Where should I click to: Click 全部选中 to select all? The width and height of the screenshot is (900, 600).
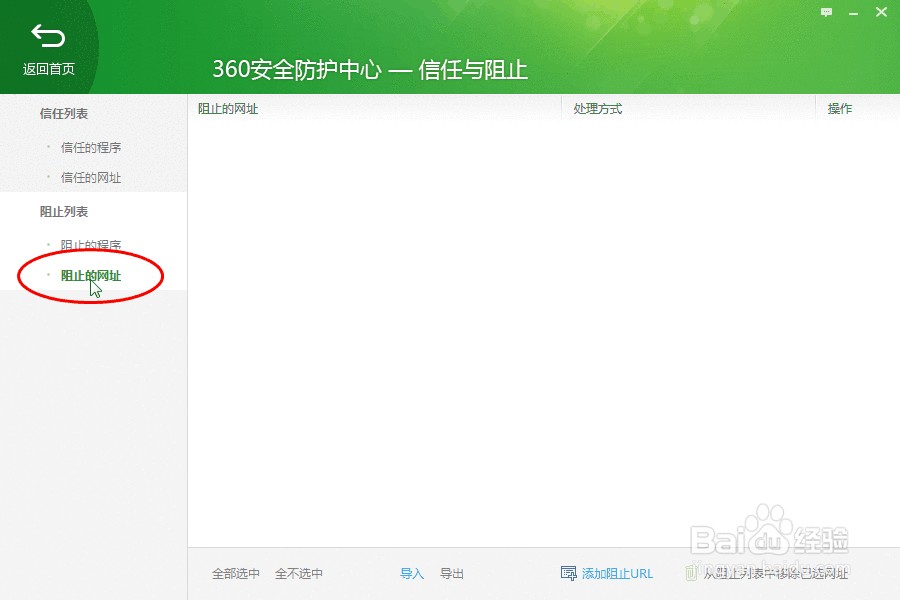pyautogui.click(x=236, y=574)
